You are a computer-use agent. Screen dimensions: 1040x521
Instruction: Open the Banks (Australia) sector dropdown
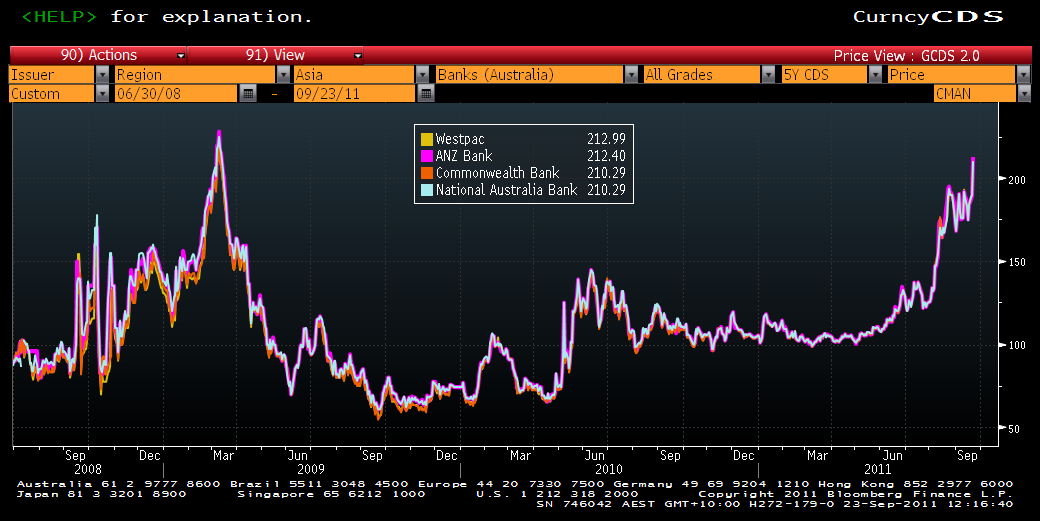(x=529, y=74)
